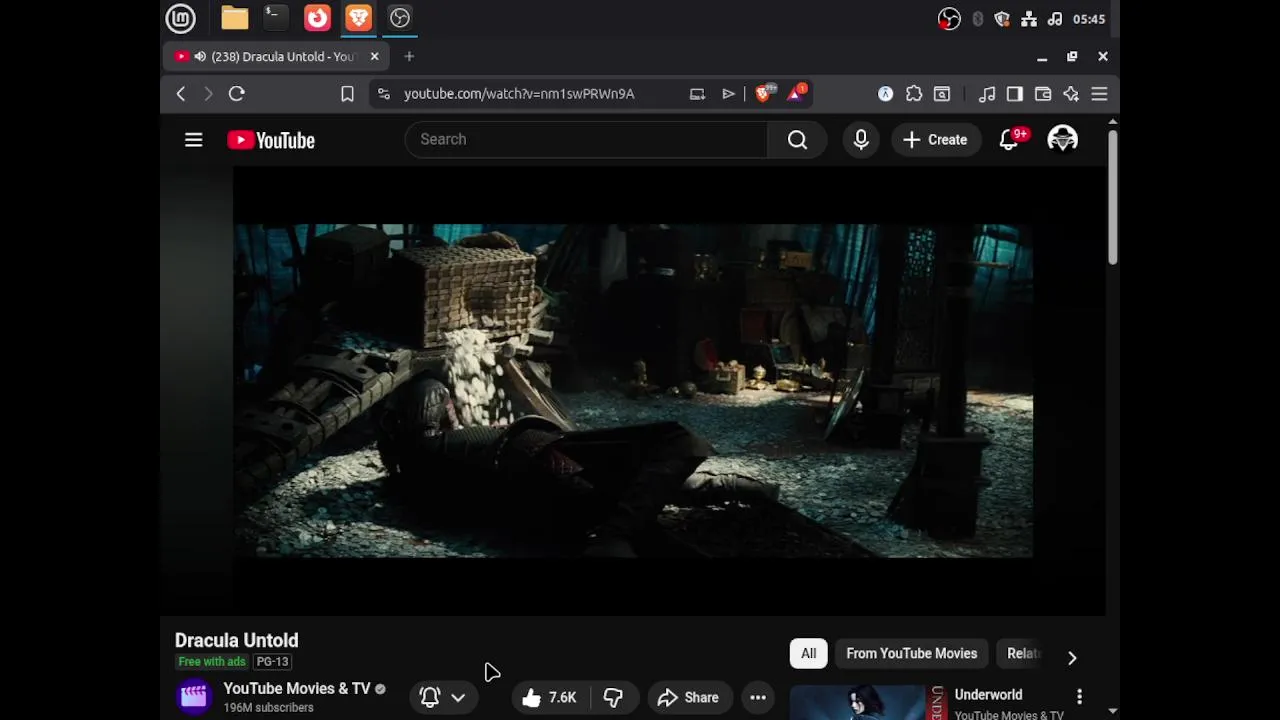Click the scrollbar down arrow
This screenshot has height=720, width=1280.
click(1112, 711)
